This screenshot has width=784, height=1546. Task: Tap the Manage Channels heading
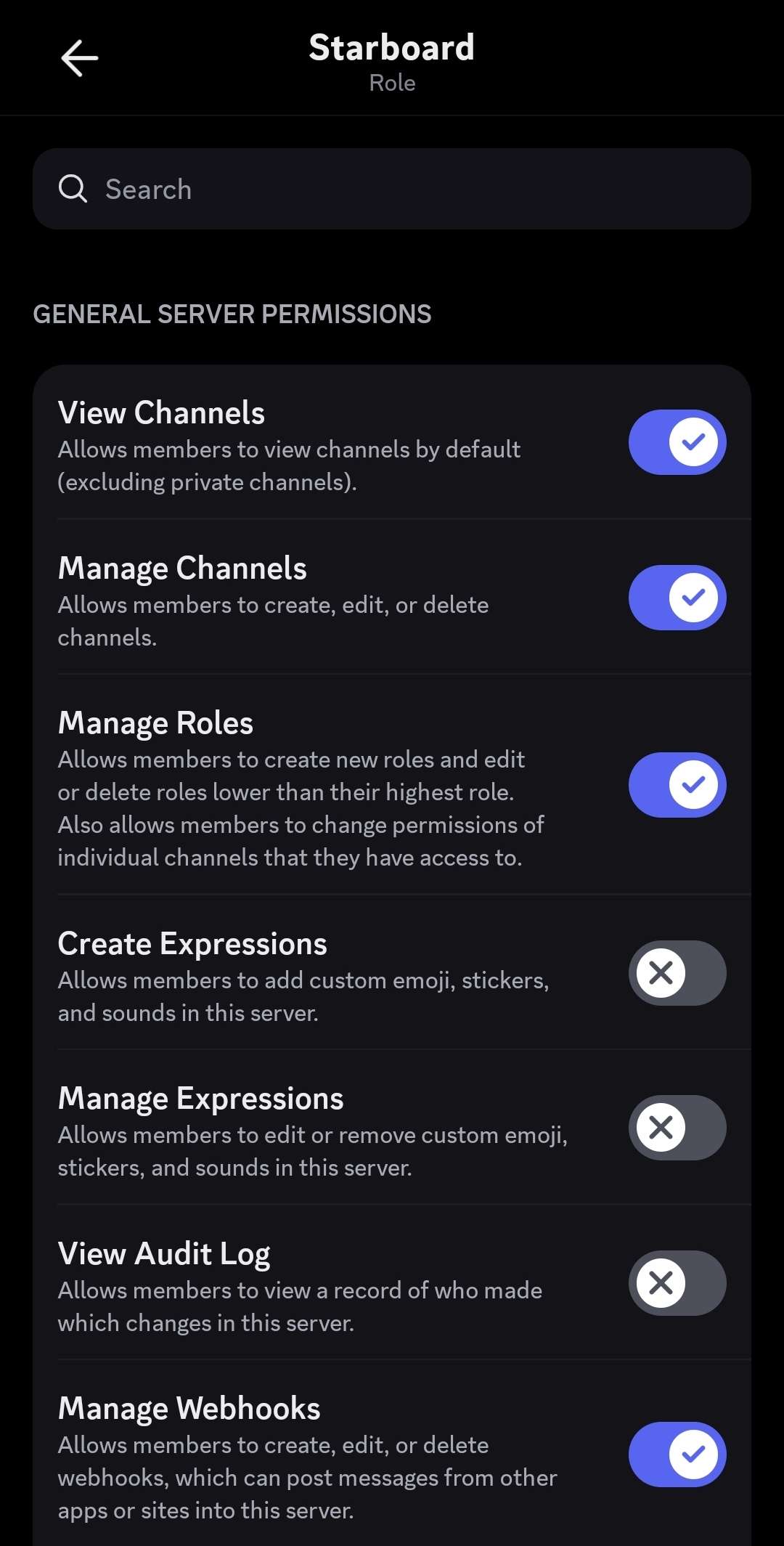tap(182, 568)
